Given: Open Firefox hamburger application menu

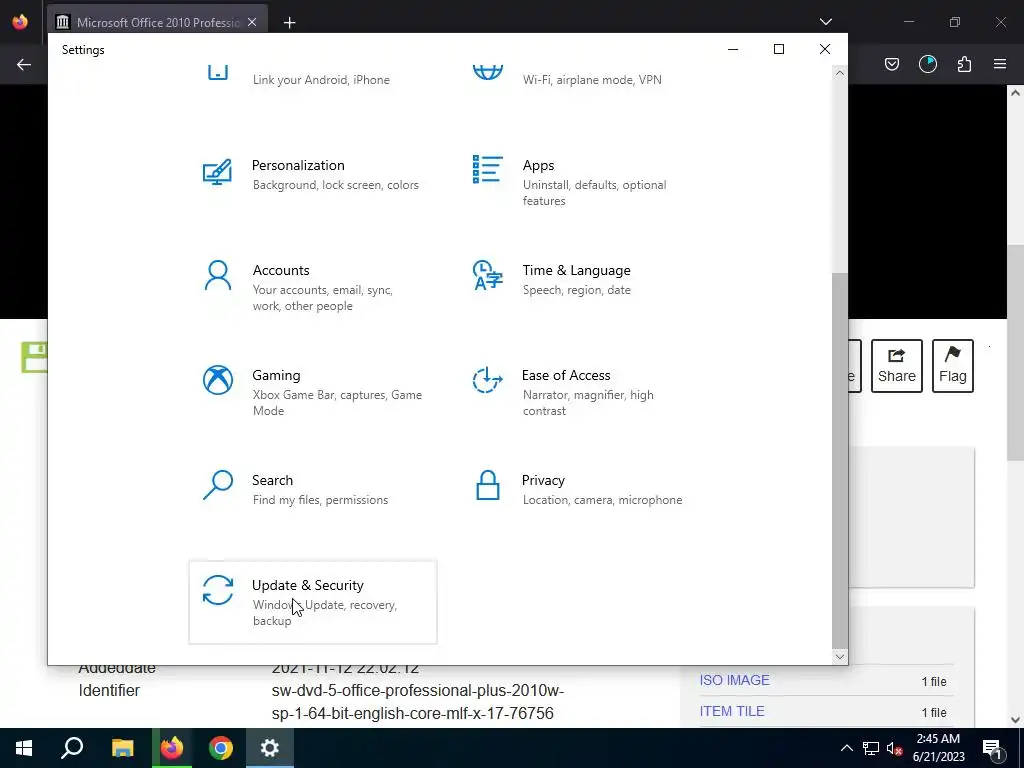Looking at the screenshot, I should [1000, 64].
